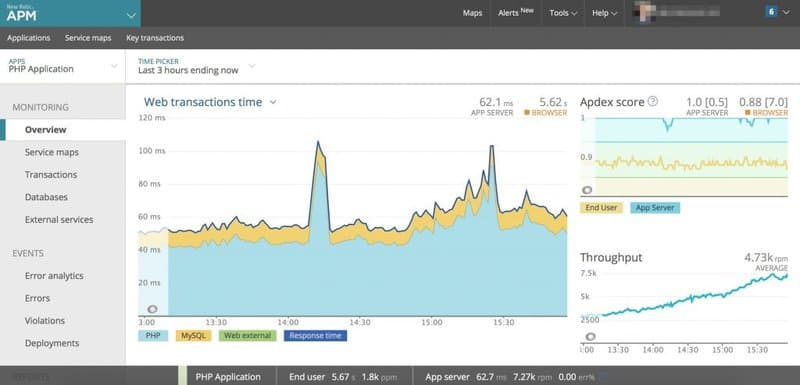Toggle the MySQL legend series

tap(193, 336)
